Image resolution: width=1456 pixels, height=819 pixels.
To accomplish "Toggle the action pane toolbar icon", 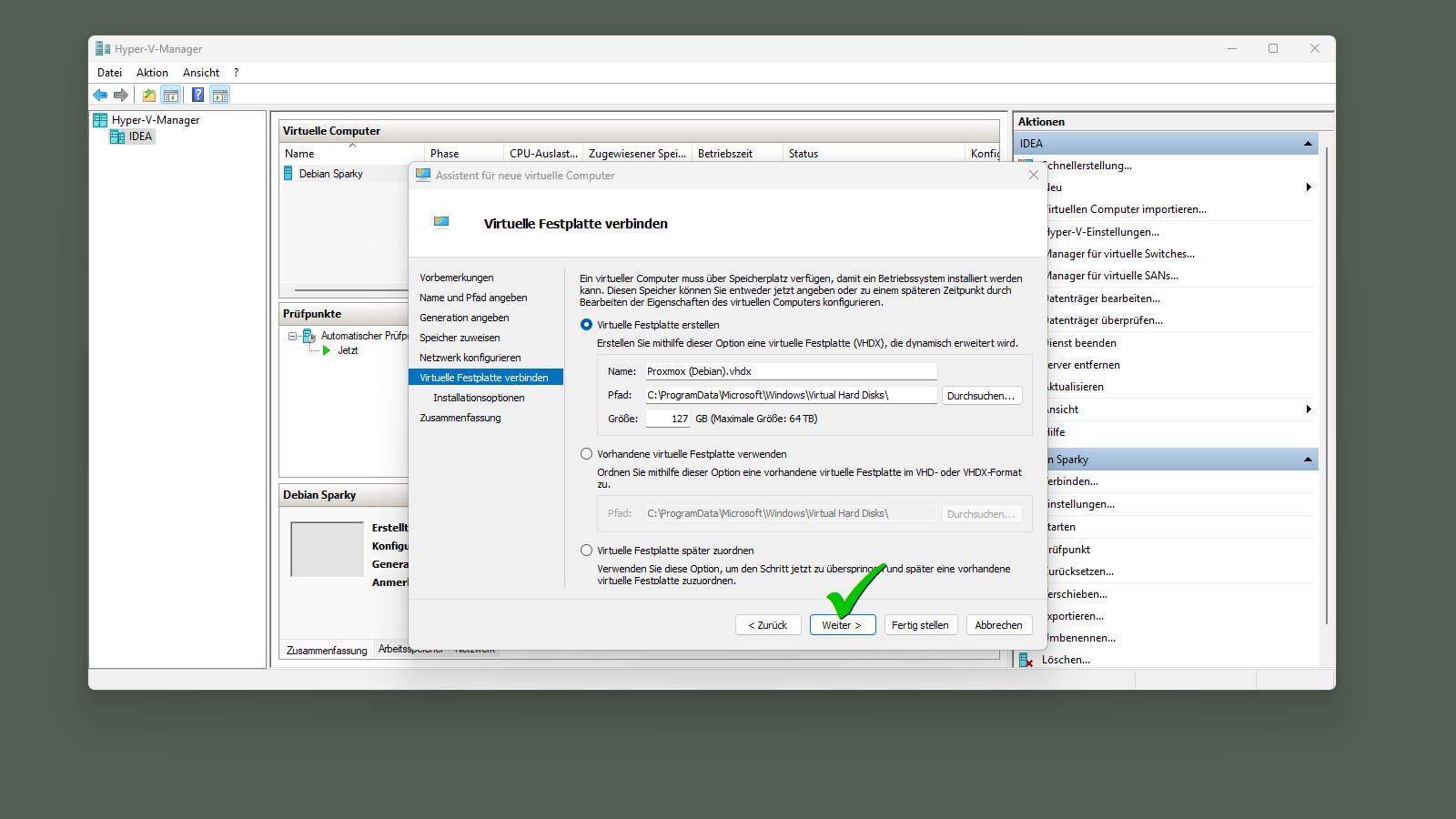I will (219, 95).
